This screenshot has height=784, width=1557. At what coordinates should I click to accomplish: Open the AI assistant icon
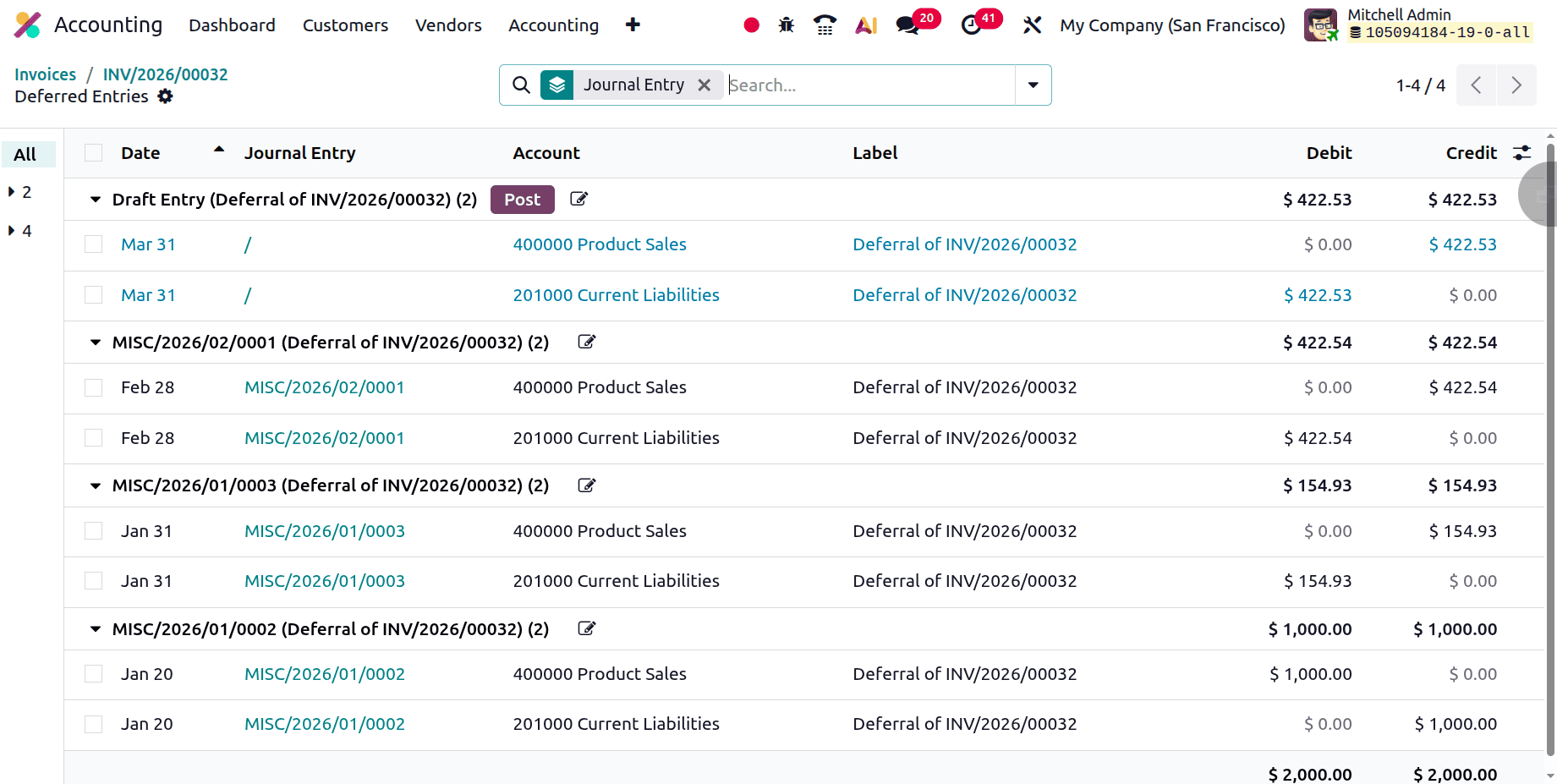pos(865,25)
